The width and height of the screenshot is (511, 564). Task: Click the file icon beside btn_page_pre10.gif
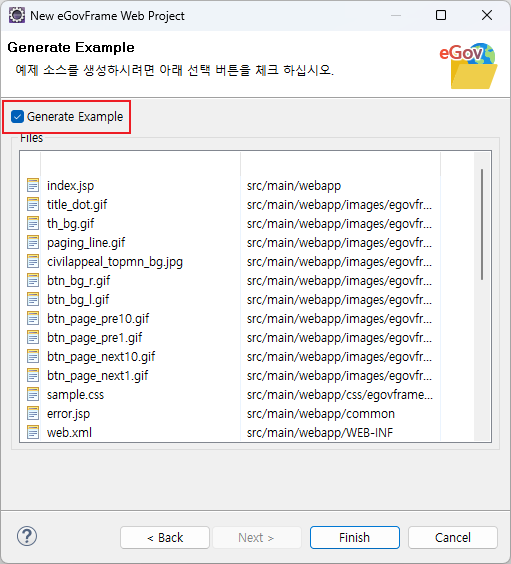[33, 318]
